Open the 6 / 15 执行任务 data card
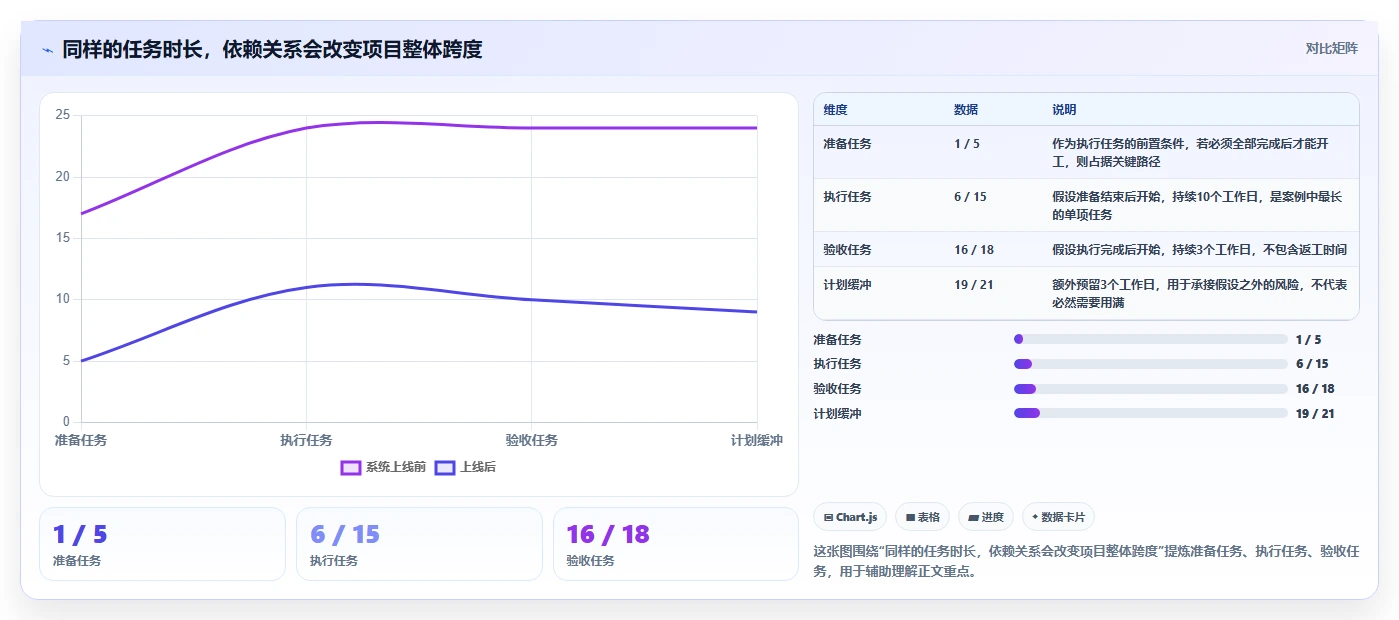1399x620 pixels. (x=419, y=544)
